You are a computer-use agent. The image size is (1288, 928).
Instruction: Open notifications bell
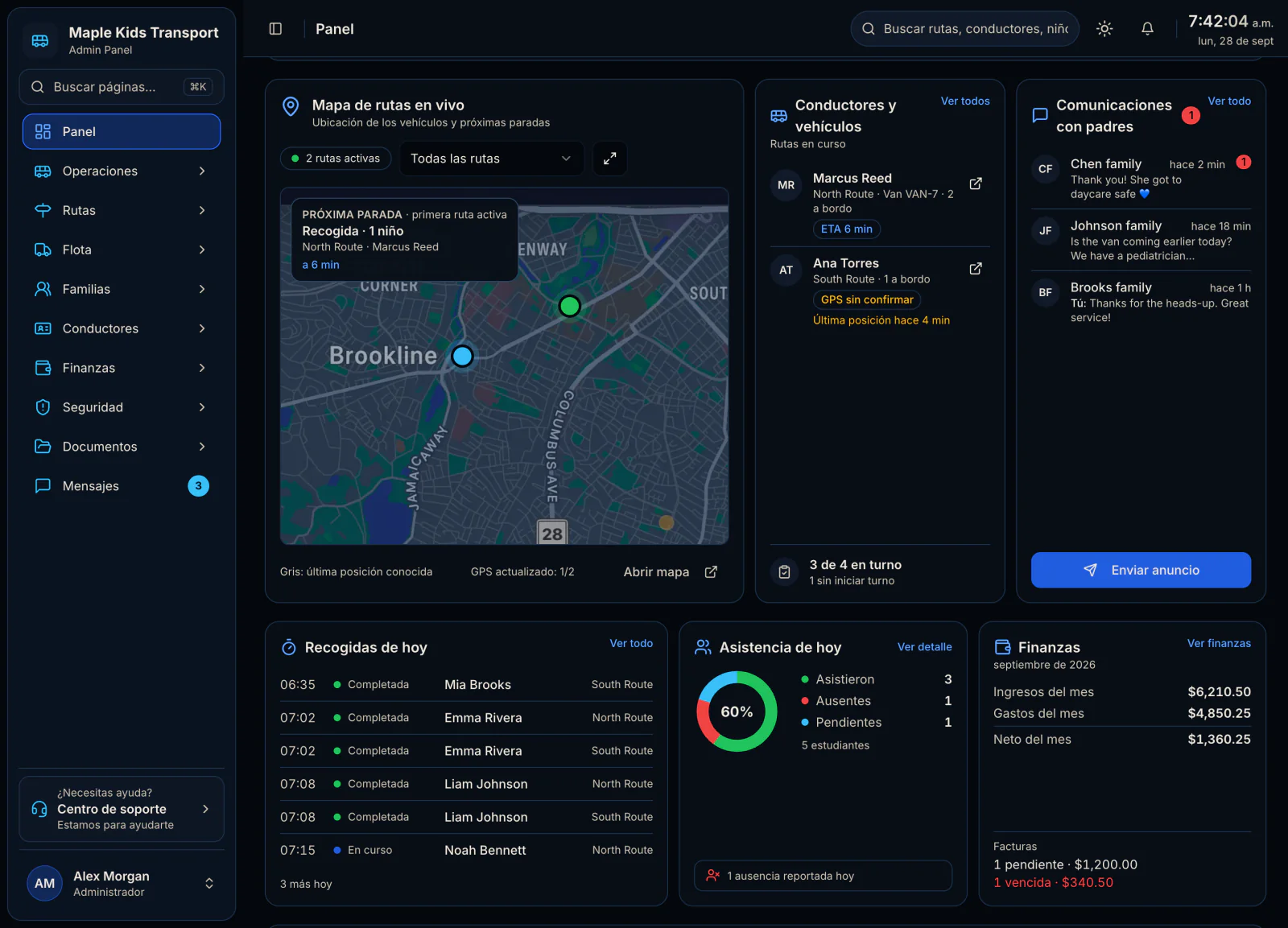coord(1147,29)
